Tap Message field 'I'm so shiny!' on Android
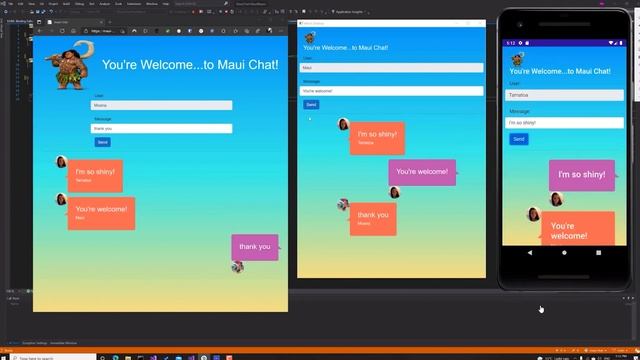This screenshot has width=640, height=360. click(564, 123)
